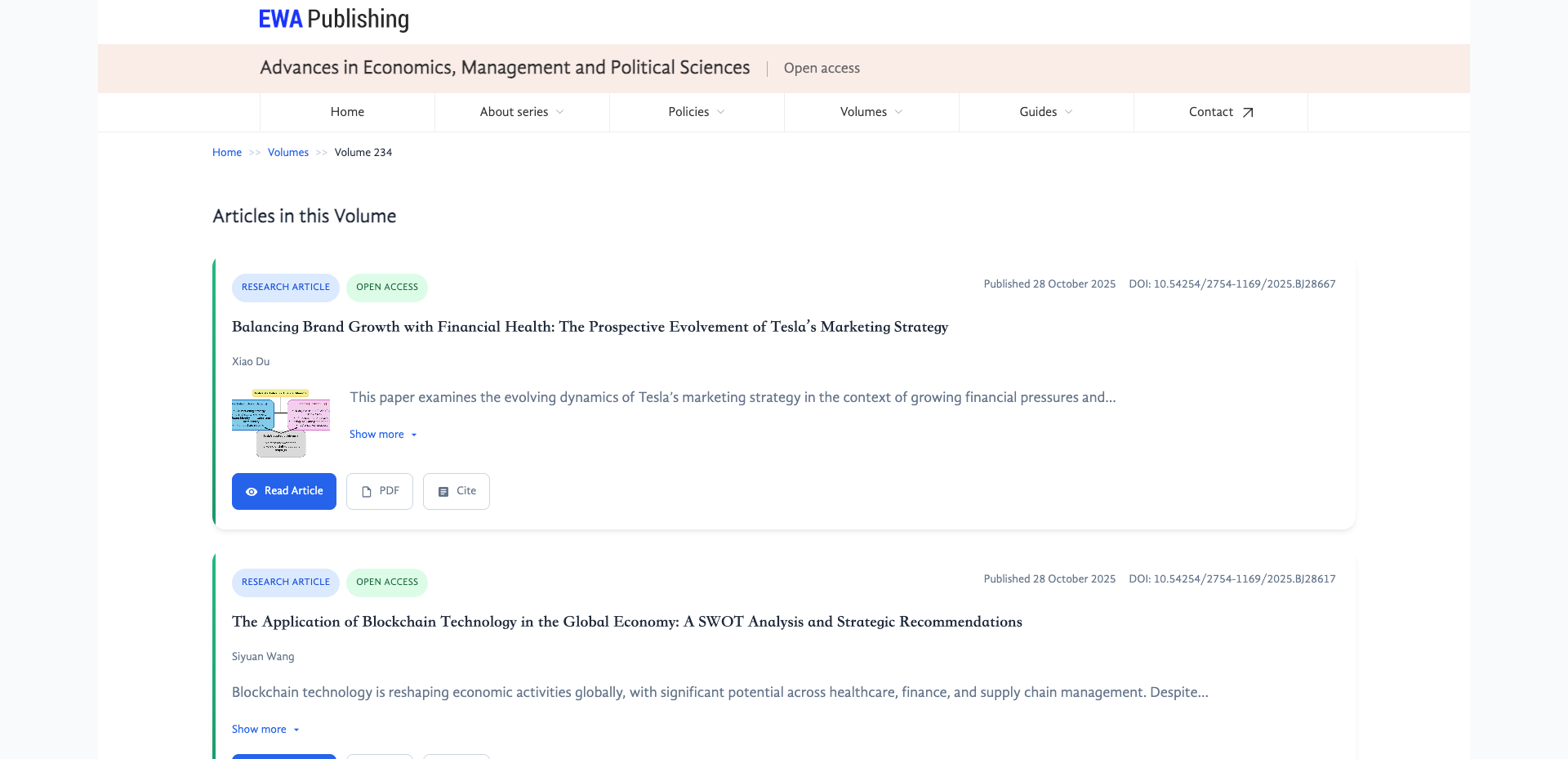Click the eye icon on Read Article
This screenshot has height=759, width=1568.
point(252,492)
